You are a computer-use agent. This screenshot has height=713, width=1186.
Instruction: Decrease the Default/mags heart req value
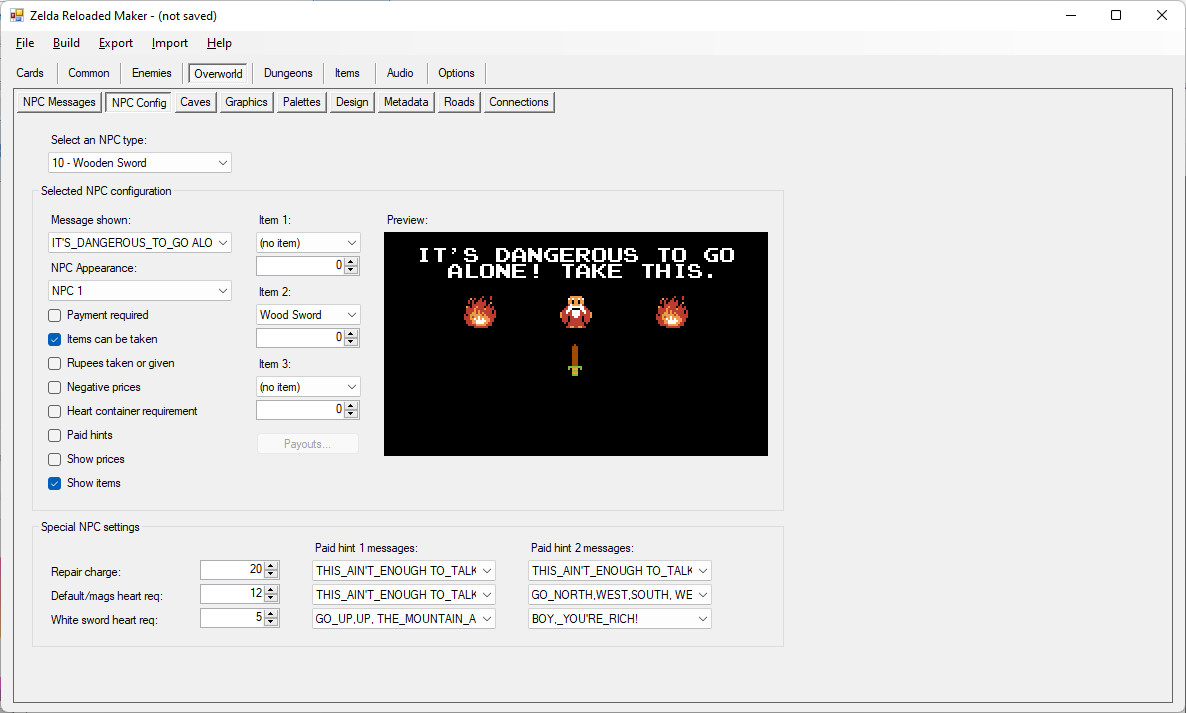pyautogui.click(x=272, y=599)
